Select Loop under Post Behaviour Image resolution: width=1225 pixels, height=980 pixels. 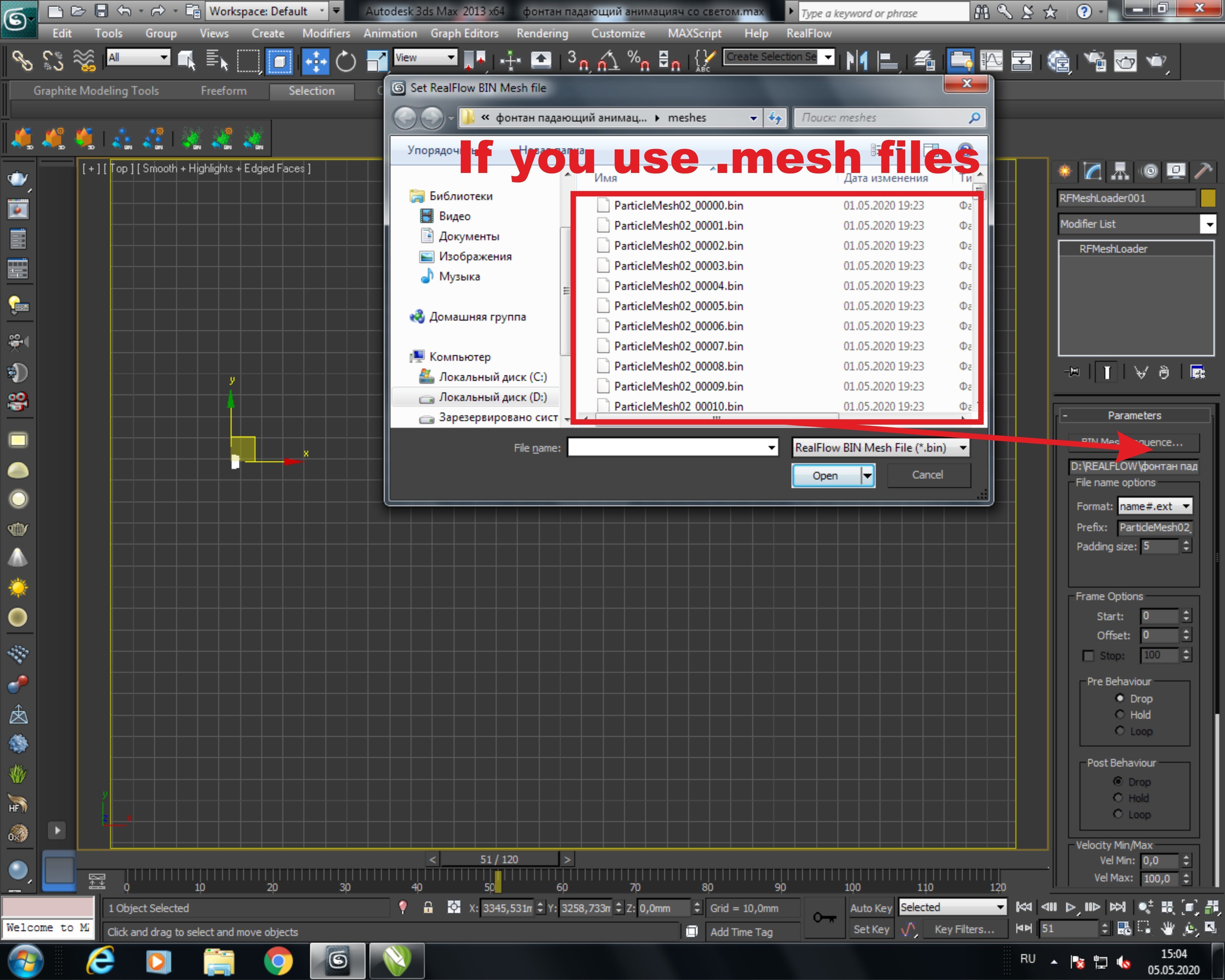(x=1117, y=814)
